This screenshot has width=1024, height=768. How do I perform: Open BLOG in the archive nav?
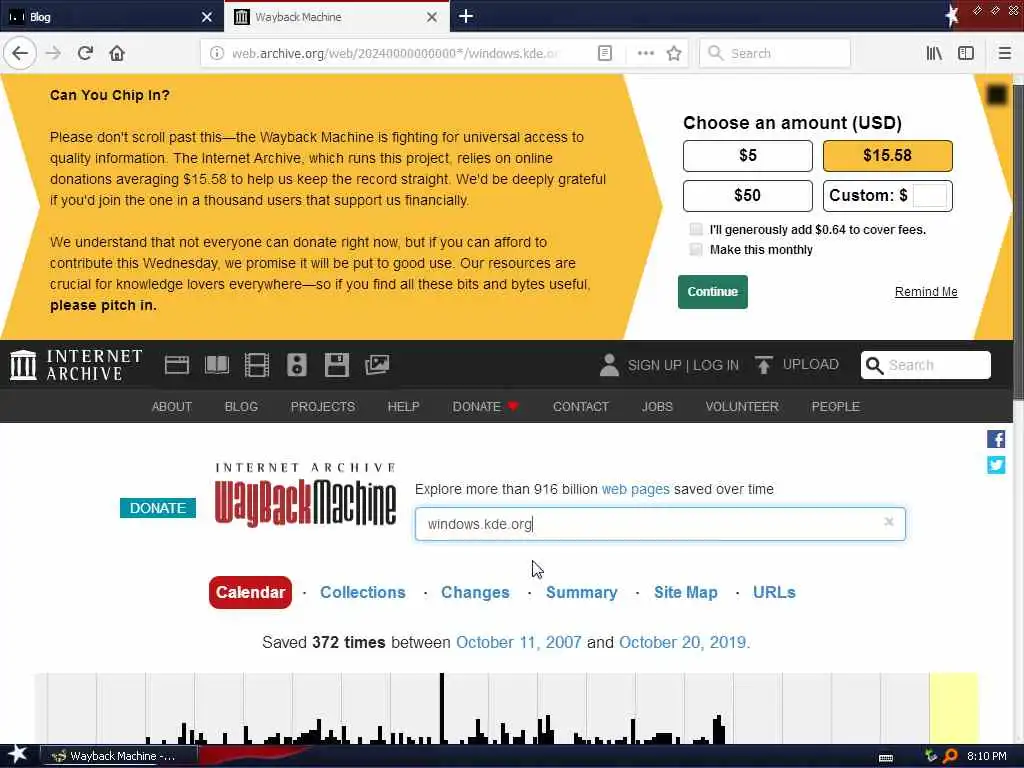[x=241, y=406]
